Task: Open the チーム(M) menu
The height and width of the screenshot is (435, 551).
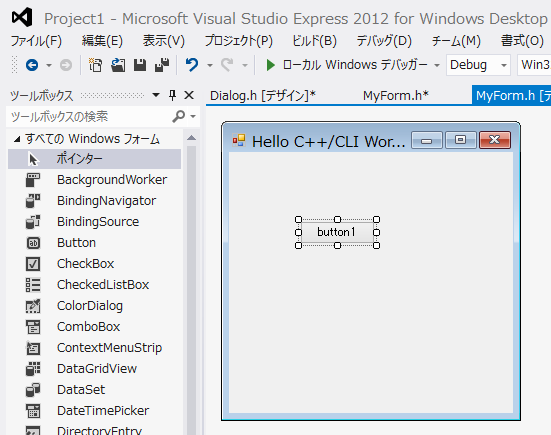Action: [x=456, y=41]
